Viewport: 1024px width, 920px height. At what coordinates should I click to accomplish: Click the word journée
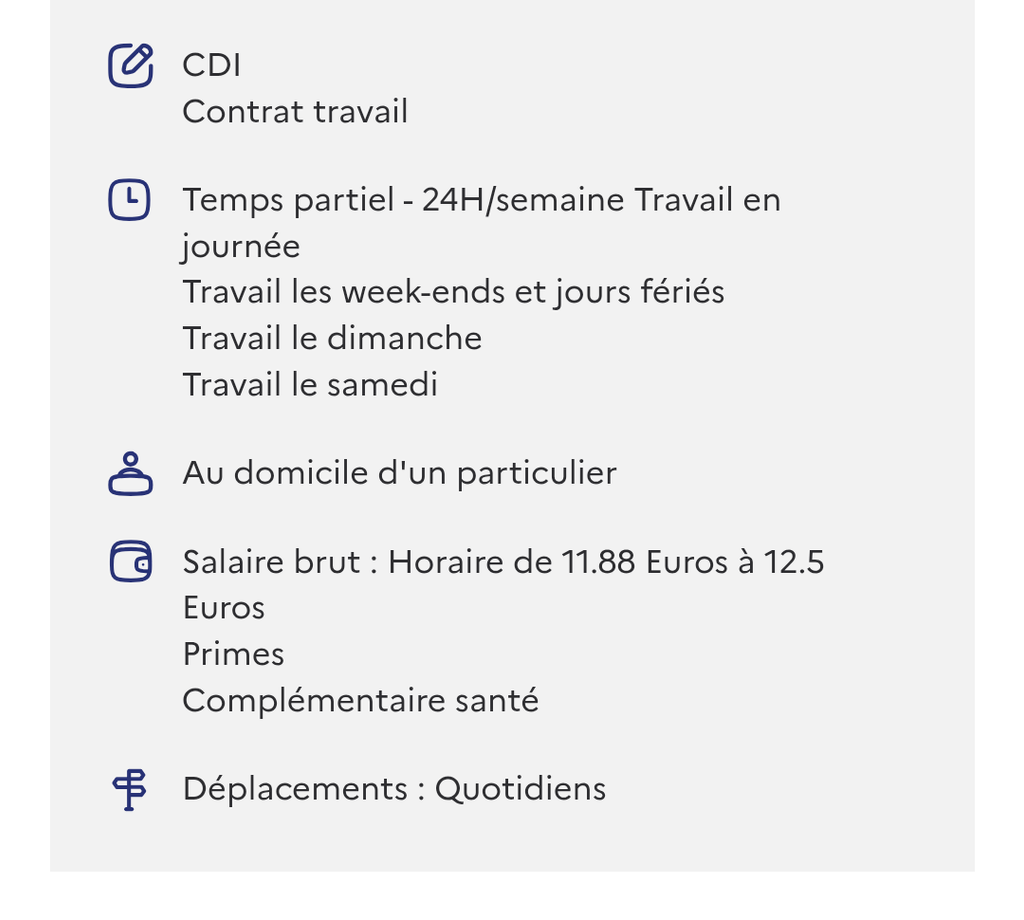click(x=241, y=246)
